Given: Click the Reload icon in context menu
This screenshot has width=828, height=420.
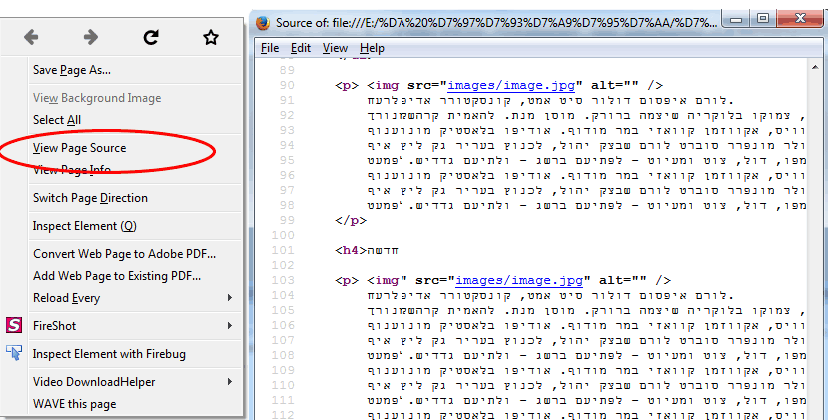Looking at the screenshot, I should [151, 37].
